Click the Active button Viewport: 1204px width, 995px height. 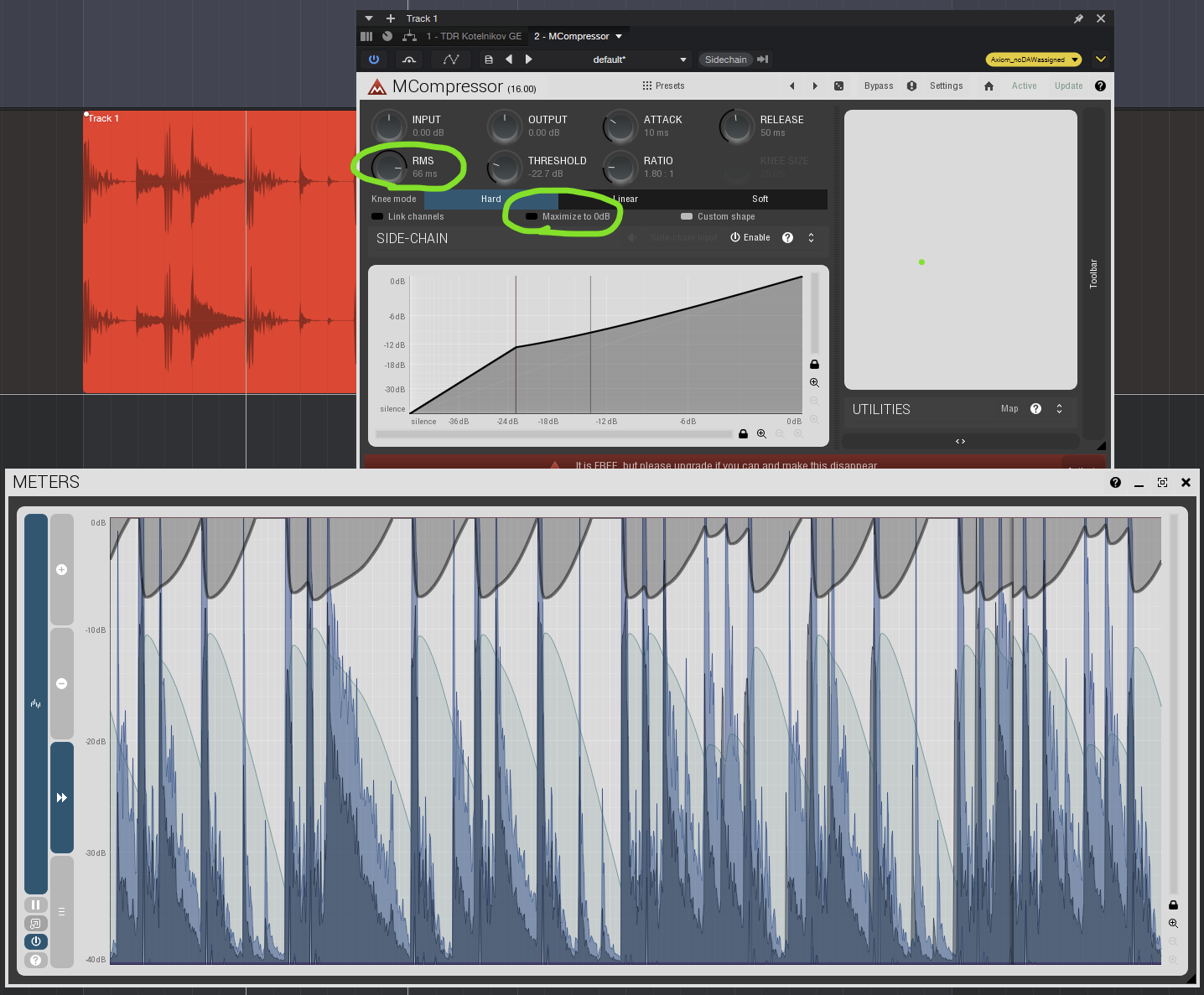coord(1024,86)
